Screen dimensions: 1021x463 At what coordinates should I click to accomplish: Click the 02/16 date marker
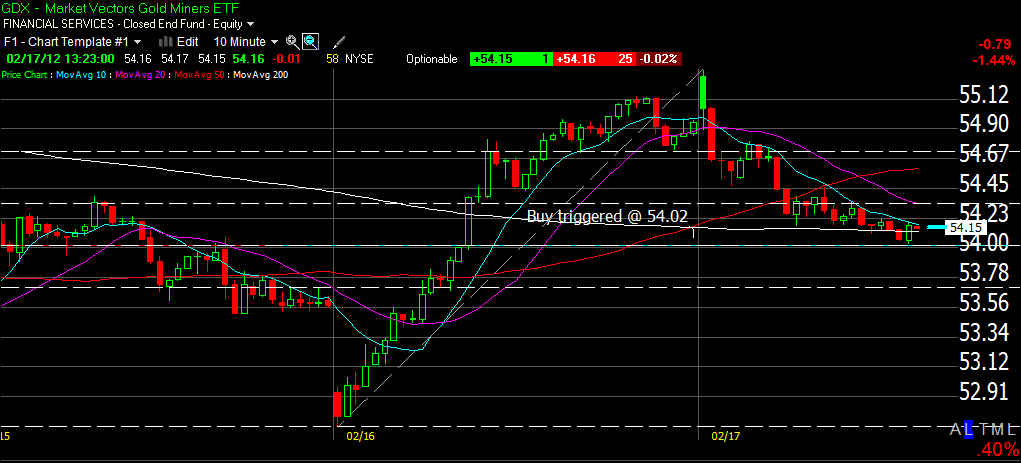pos(360,435)
